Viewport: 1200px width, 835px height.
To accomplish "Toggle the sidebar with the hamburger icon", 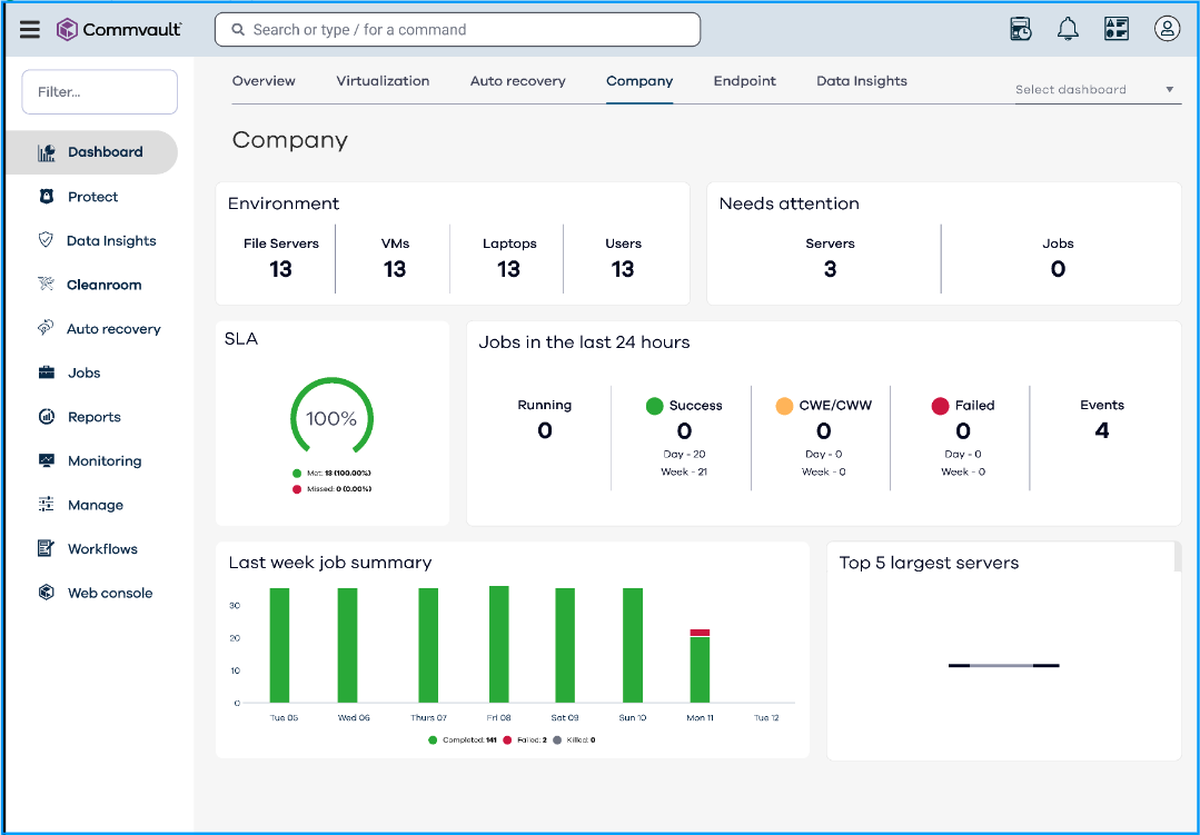I will (29, 29).
